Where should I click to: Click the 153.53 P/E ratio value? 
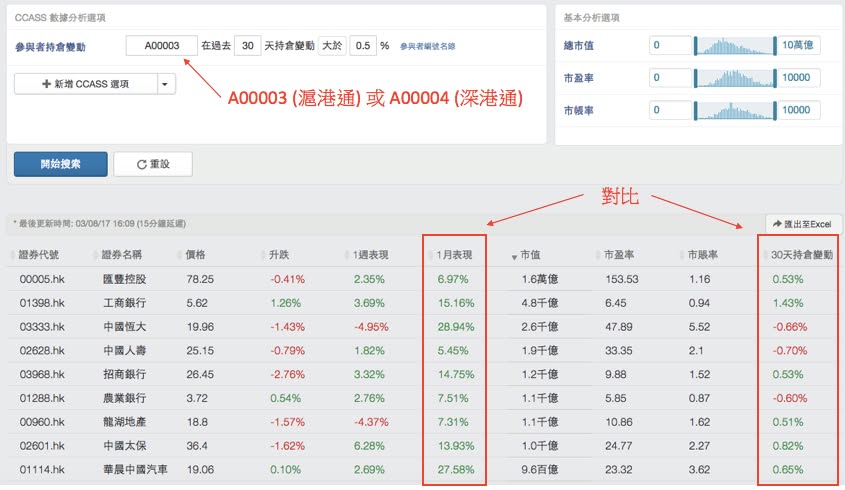[x=621, y=279]
